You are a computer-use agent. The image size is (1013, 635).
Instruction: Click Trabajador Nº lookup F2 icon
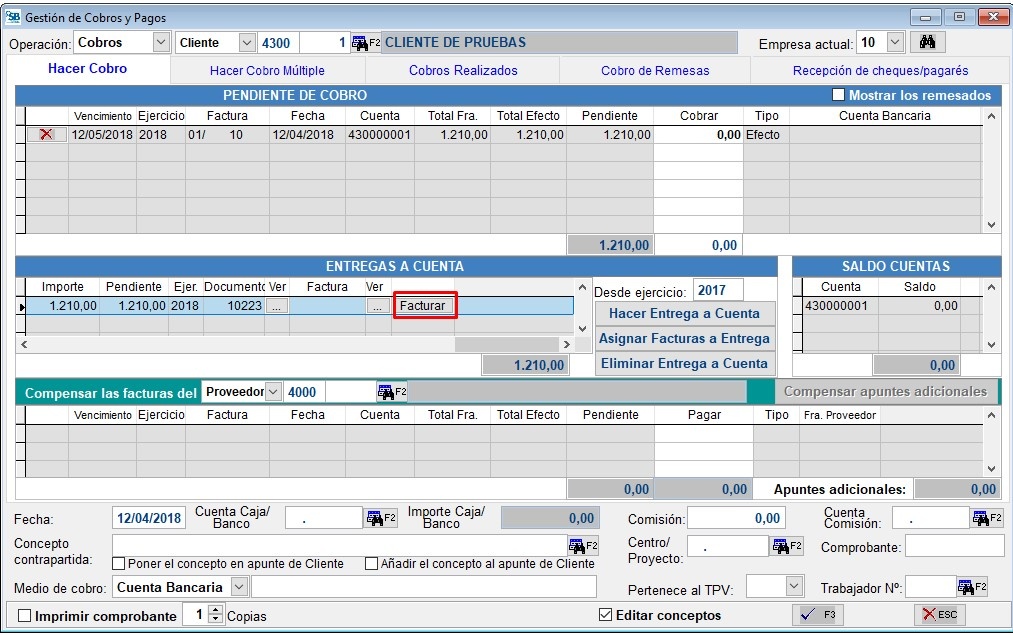pos(971,587)
